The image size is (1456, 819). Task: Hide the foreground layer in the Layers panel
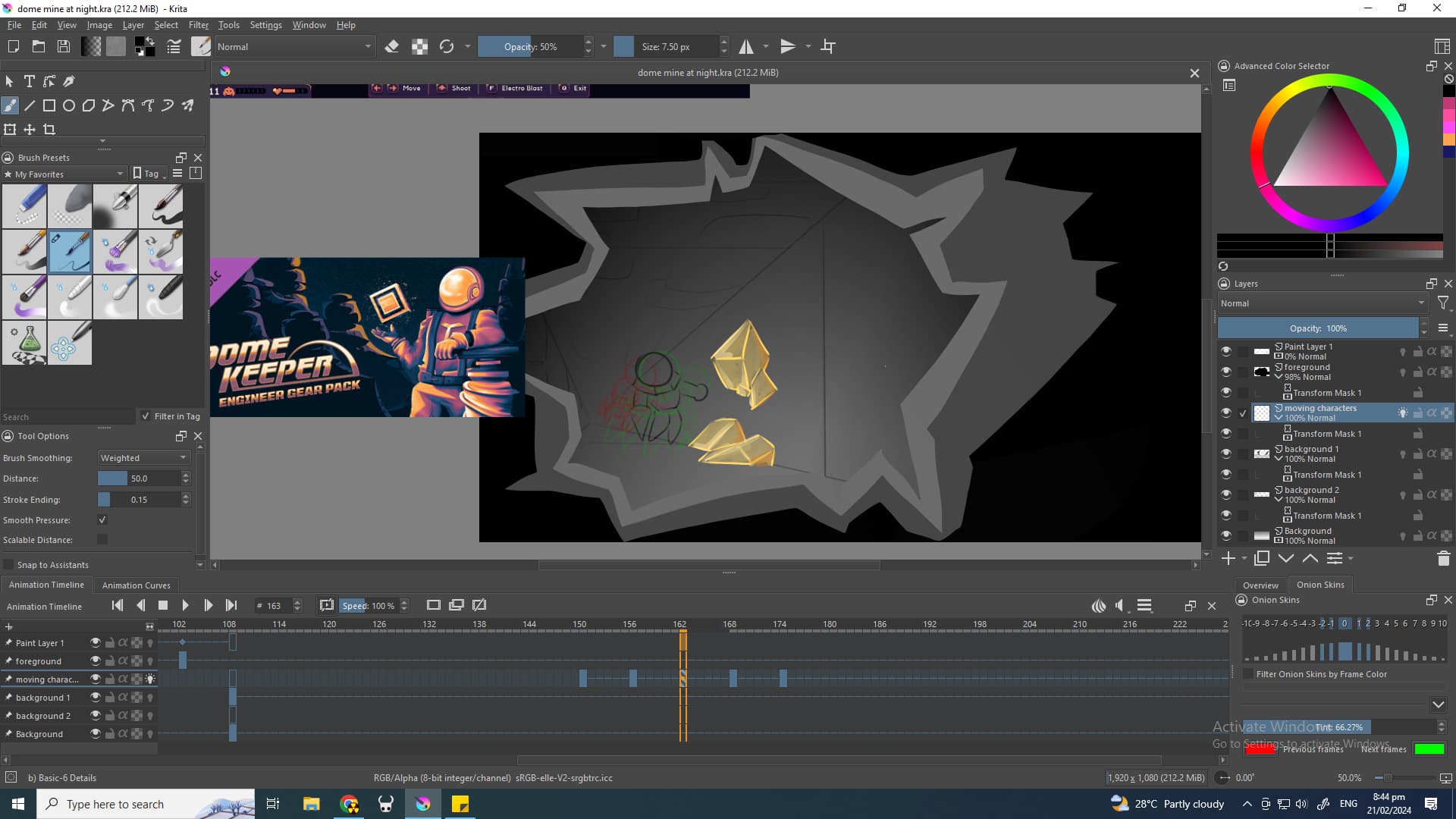1225,372
